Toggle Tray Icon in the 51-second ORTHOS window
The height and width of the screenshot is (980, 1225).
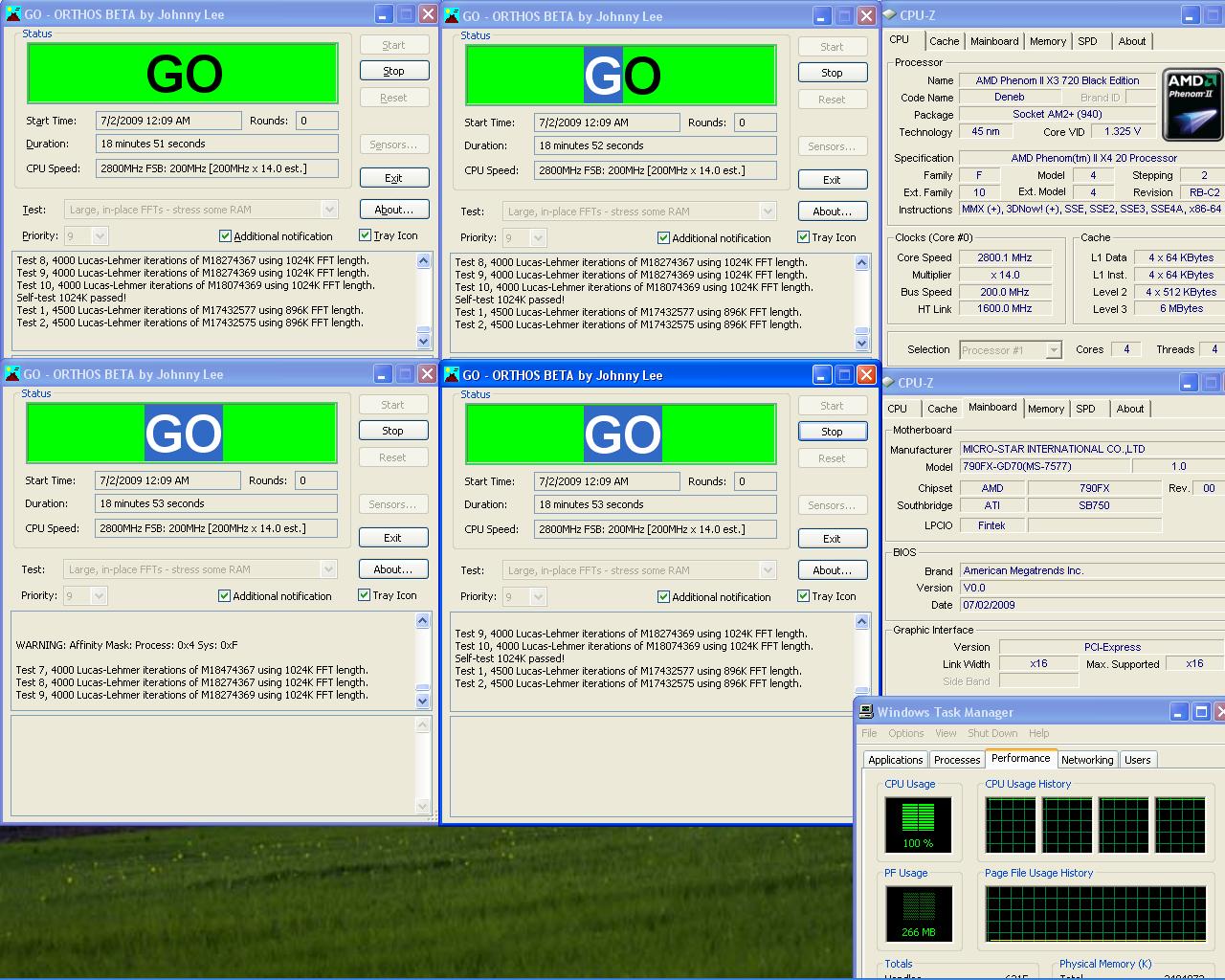pos(389,235)
